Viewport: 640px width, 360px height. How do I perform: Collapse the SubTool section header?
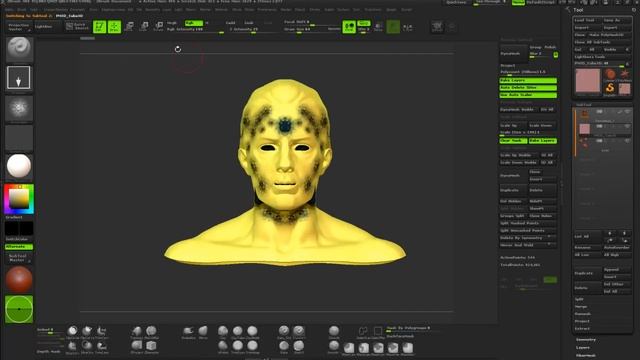[x=584, y=104]
